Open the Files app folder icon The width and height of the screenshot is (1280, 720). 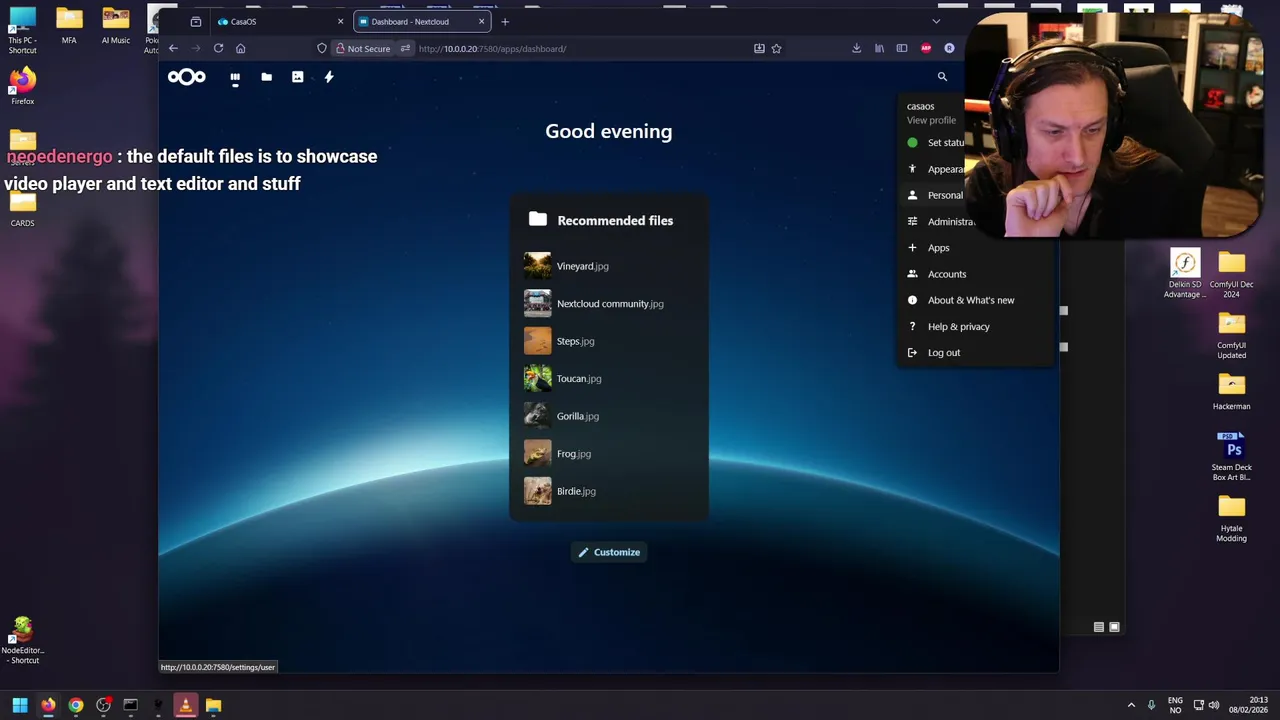click(266, 77)
